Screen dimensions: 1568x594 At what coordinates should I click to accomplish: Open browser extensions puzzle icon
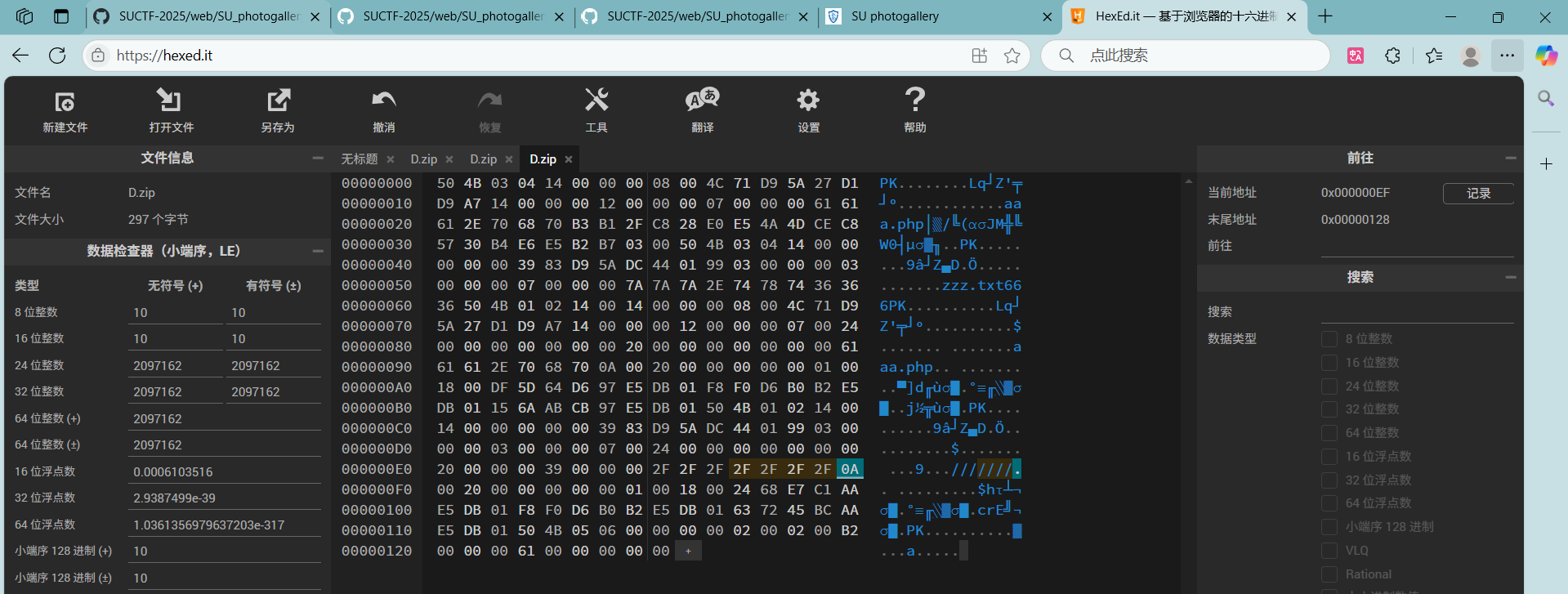(x=1393, y=56)
